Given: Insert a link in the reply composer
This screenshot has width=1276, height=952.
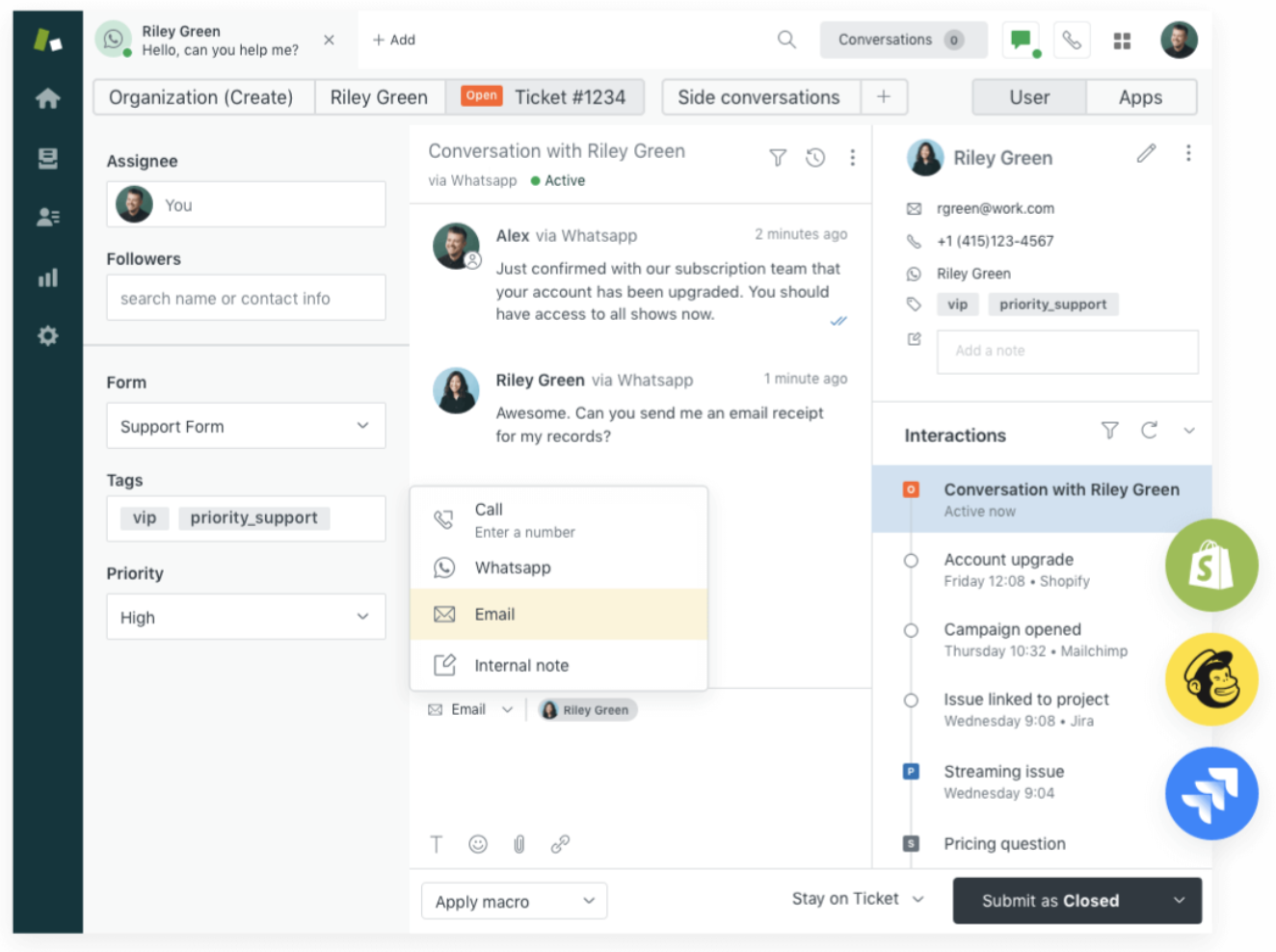Looking at the screenshot, I should (x=560, y=844).
